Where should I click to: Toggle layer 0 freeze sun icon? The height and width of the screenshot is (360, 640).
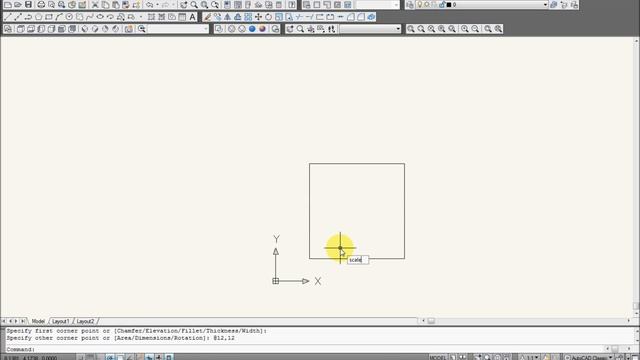tap(427, 5)
